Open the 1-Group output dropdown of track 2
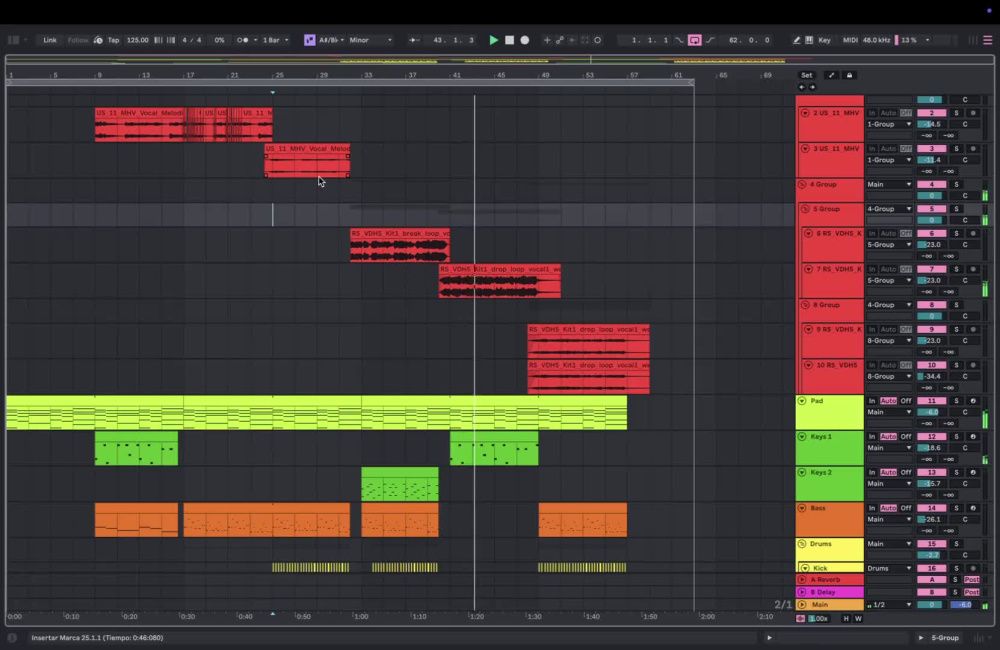The width and height of the screenshot is (1000, 650). [889, 124]
